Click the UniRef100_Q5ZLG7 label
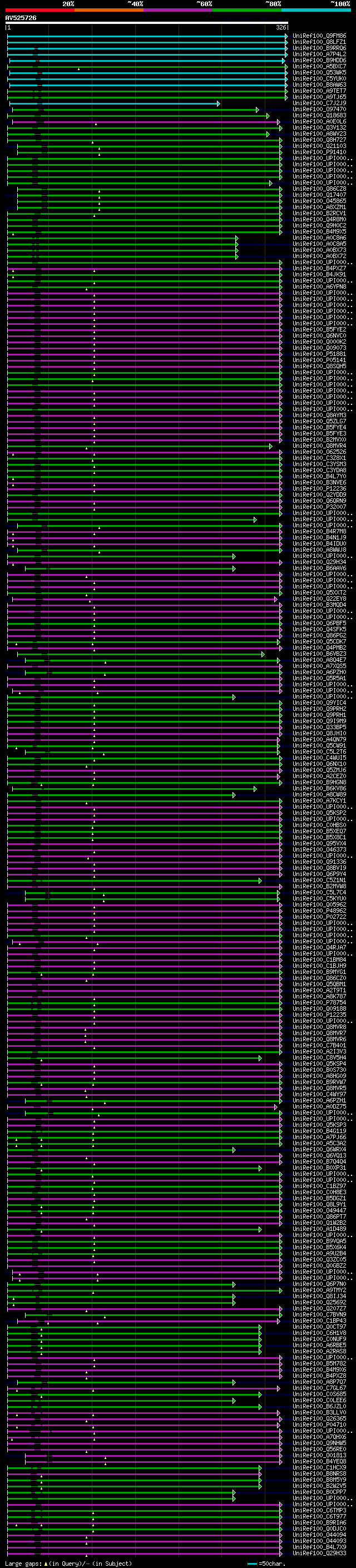The width and height of the screenshot is (356, 1568). point(319,421)
